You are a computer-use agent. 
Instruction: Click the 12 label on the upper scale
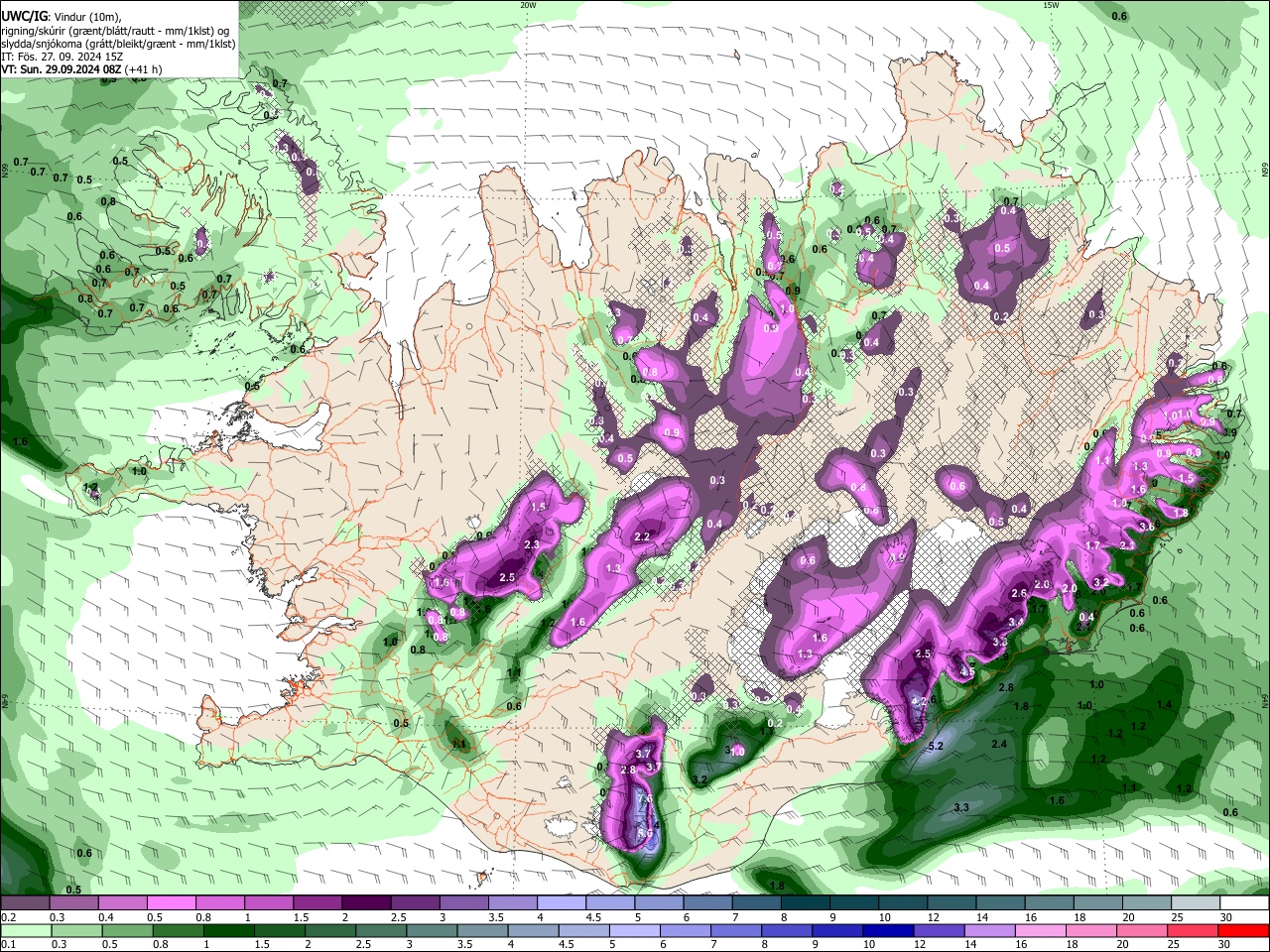933,917
